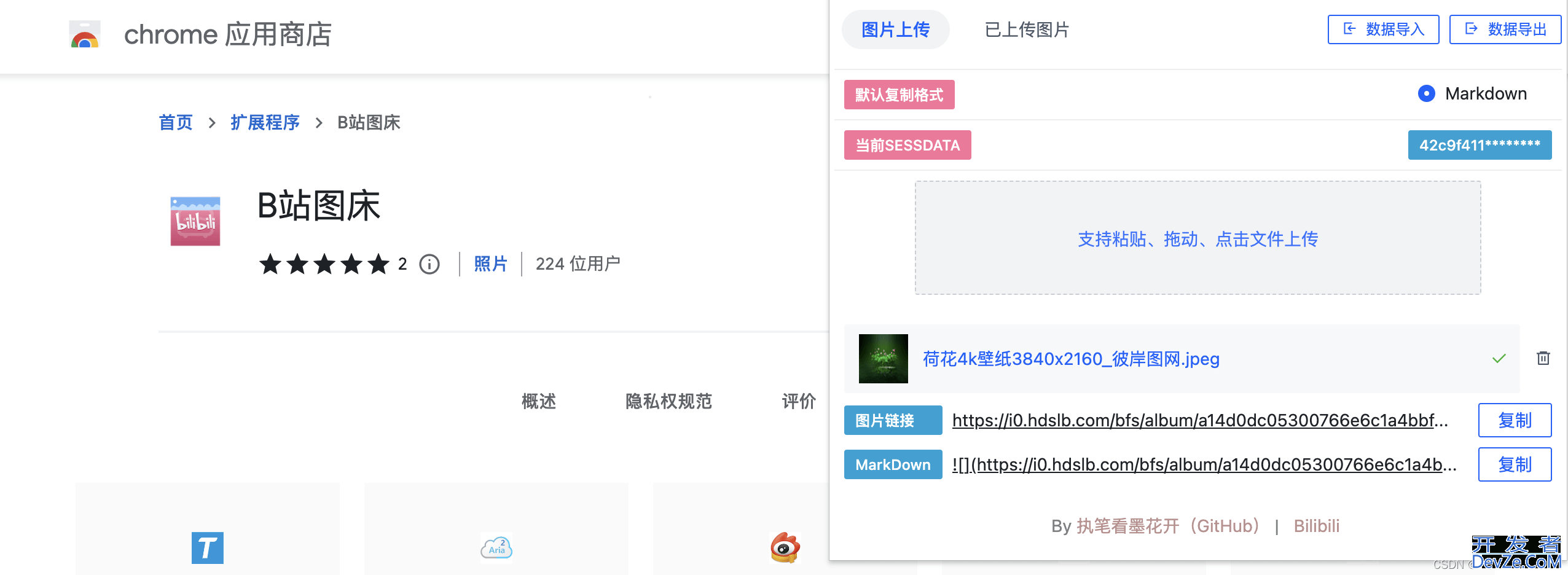Switch to the 图片上传 tab

pos(896,29)
